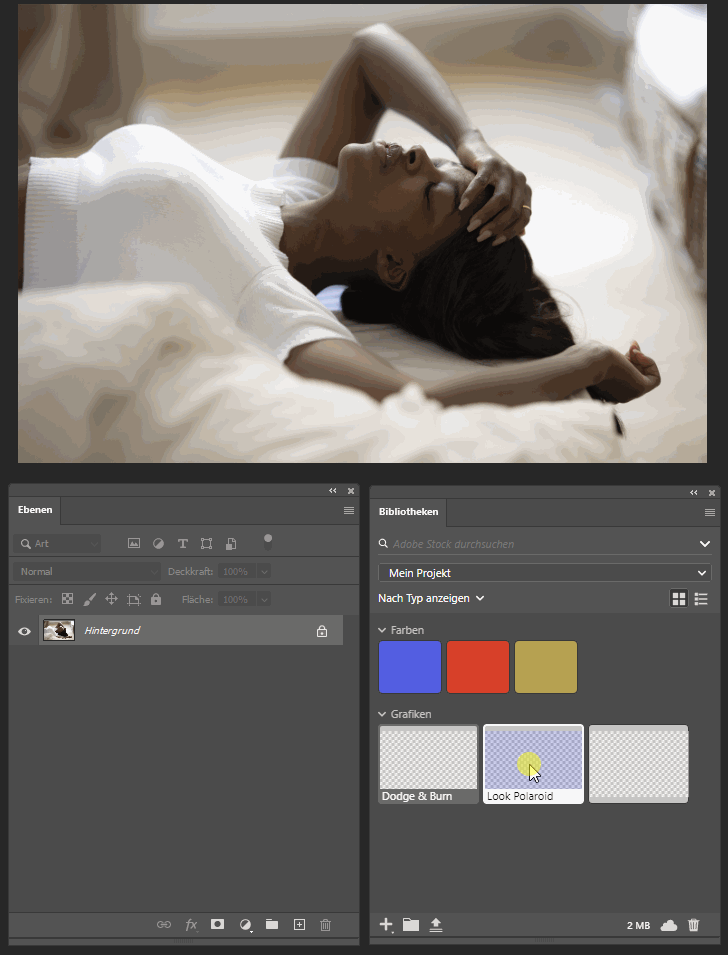
Task: Click the libraries cloud sync icon
Action: click(669, 925)
